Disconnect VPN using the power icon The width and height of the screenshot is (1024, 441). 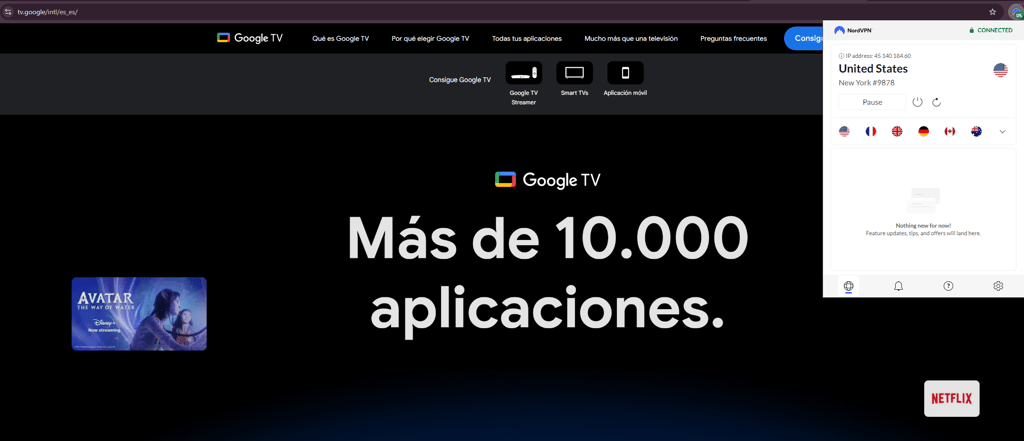(918, 102)
